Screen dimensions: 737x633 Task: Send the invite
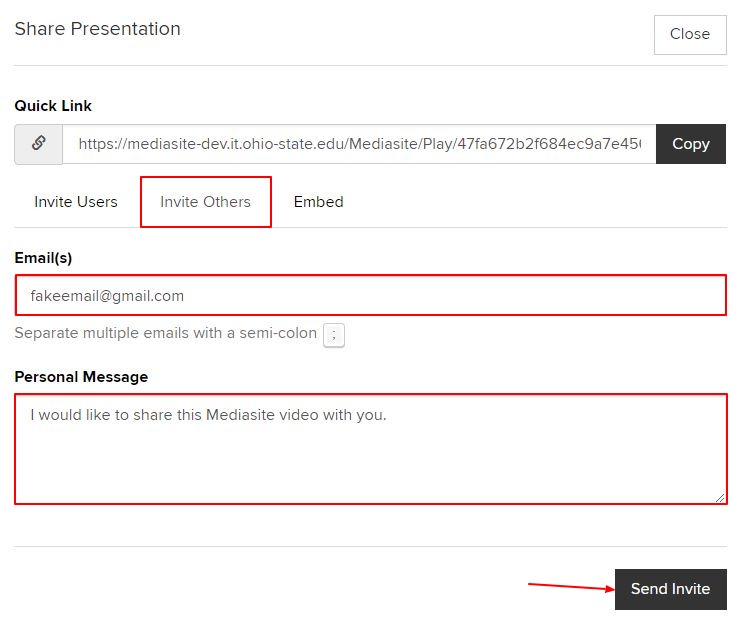(x=670, y=589)
